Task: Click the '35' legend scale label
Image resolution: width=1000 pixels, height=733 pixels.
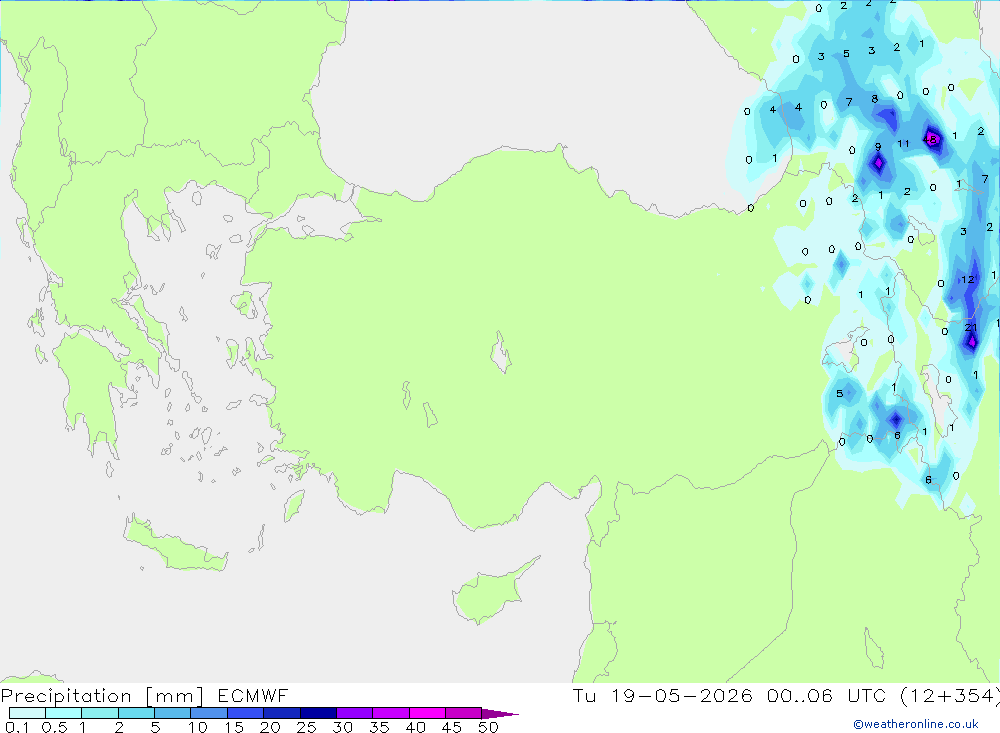Action: point(379,727)
